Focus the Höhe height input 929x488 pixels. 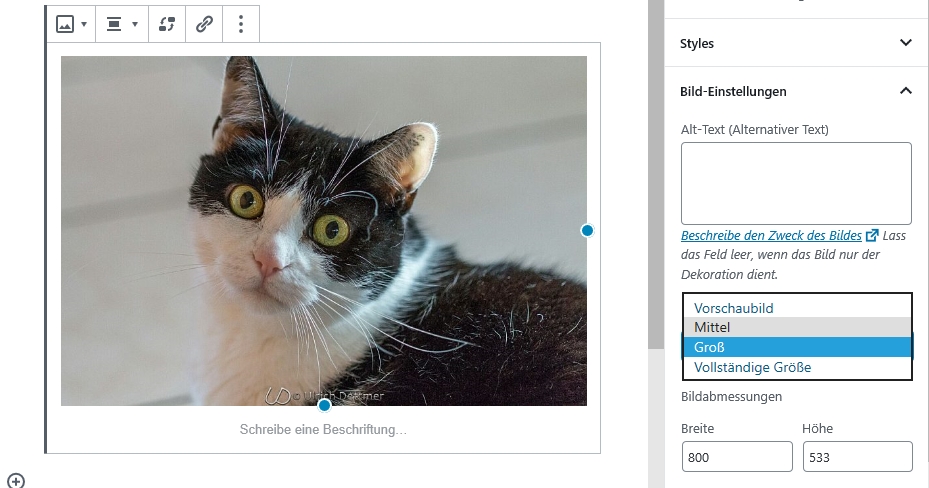pos(857,457)
